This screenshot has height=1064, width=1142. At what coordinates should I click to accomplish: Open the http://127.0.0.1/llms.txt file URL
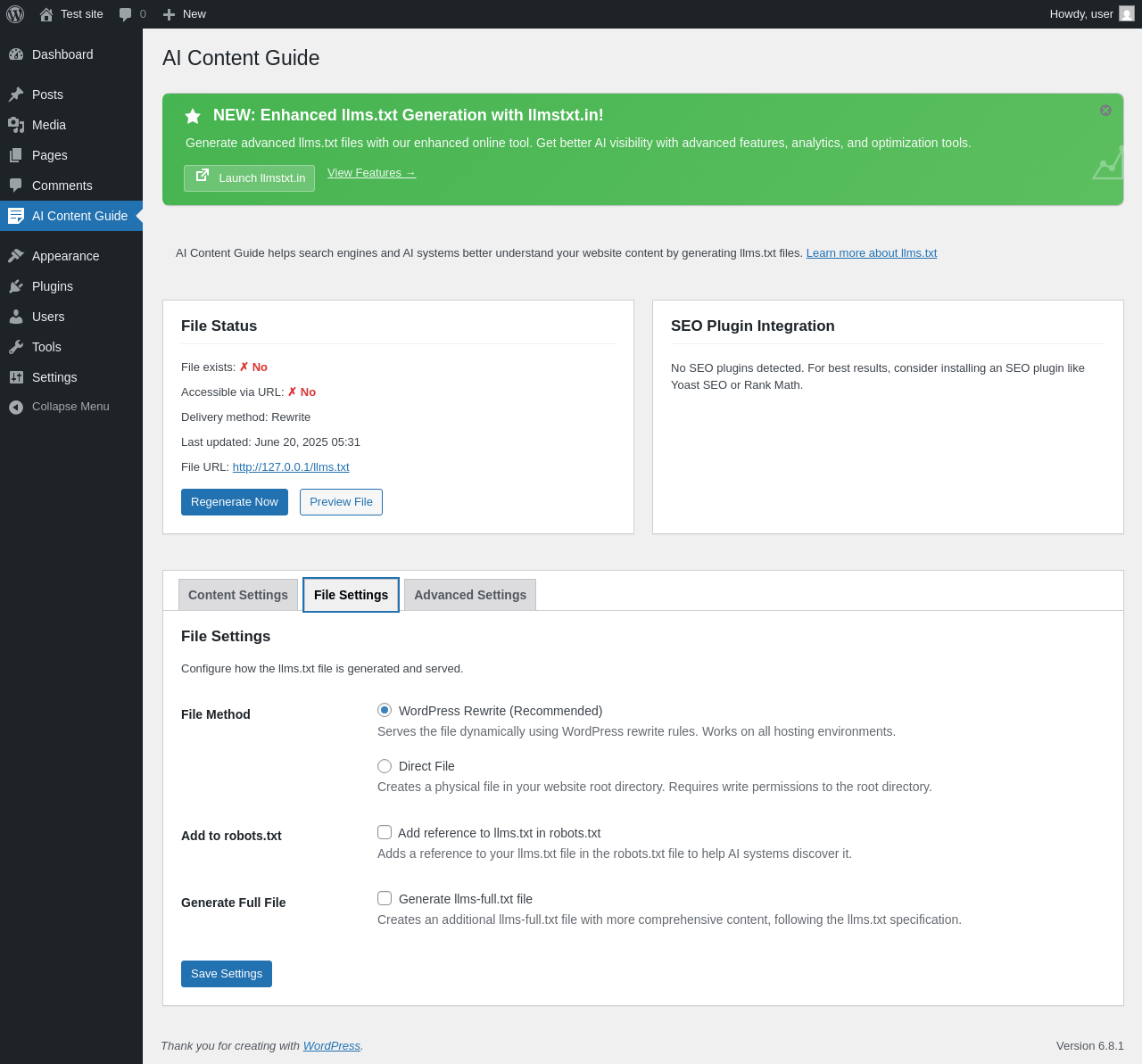pyautogui.click(x=291, y=467)
